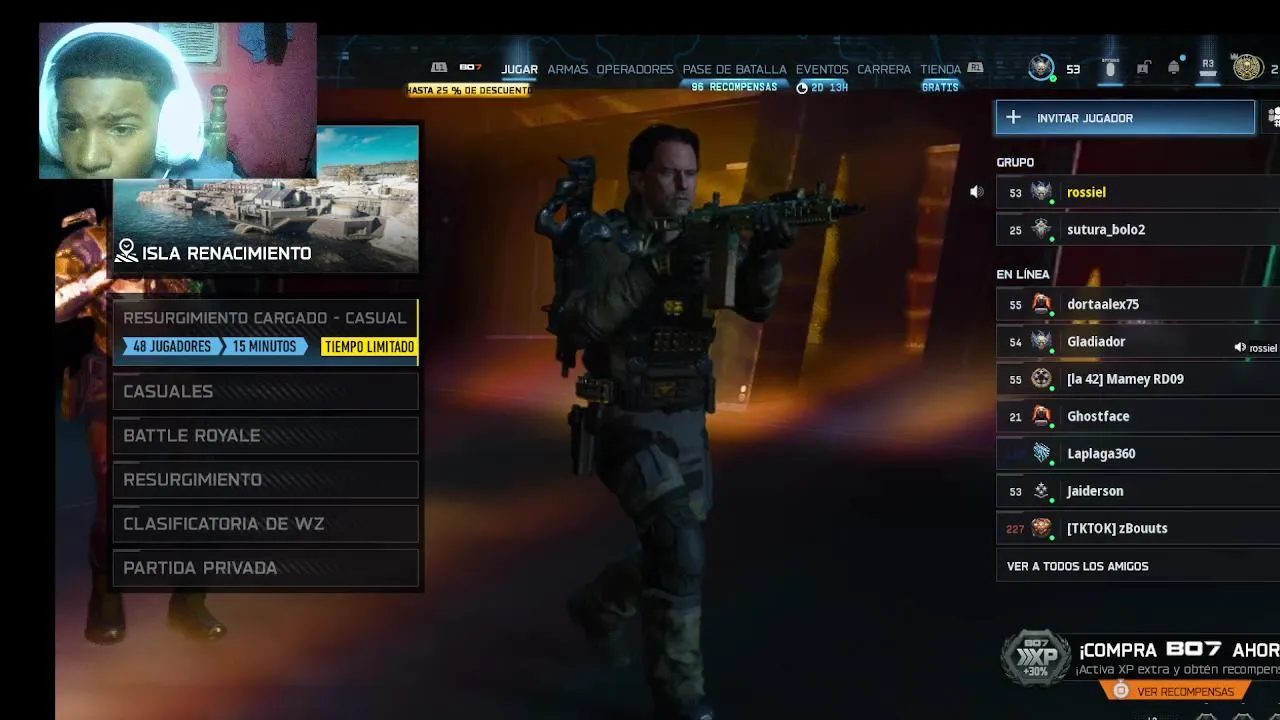1280x720 pixels.
Task: Click the Invitar Jugador button
Action: pyautogui.click(x=1125, y=117)
